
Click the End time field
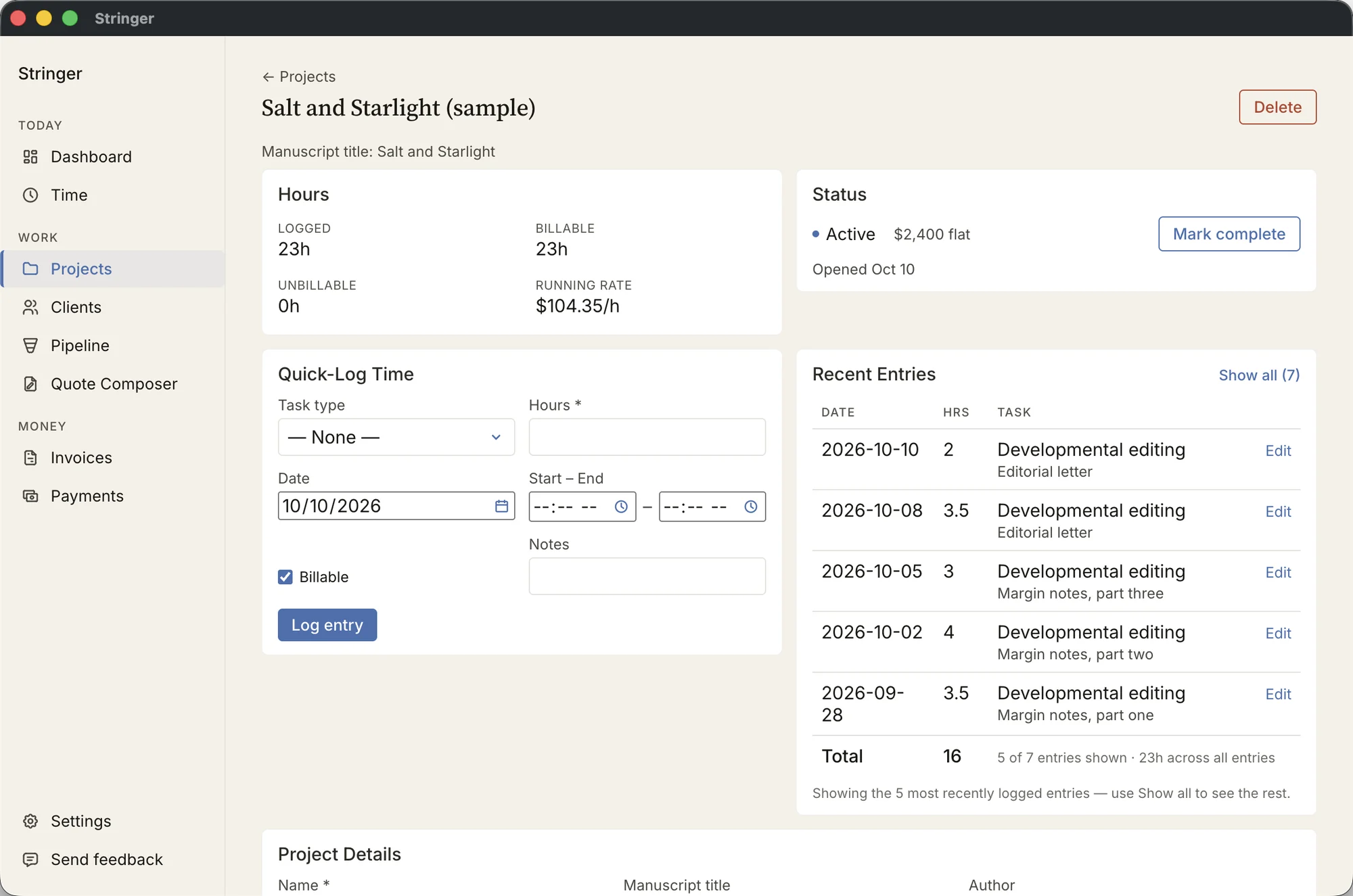tap(712, 506)
